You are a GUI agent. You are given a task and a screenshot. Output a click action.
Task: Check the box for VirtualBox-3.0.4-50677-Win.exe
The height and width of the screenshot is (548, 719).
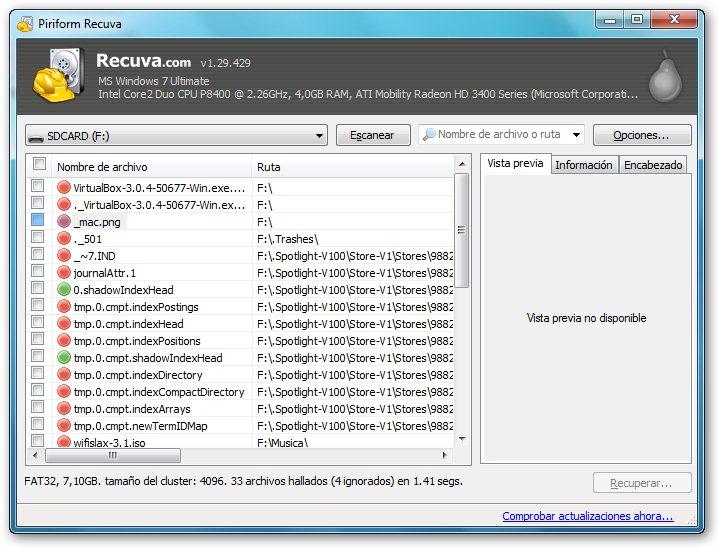[x=38, y=186]
